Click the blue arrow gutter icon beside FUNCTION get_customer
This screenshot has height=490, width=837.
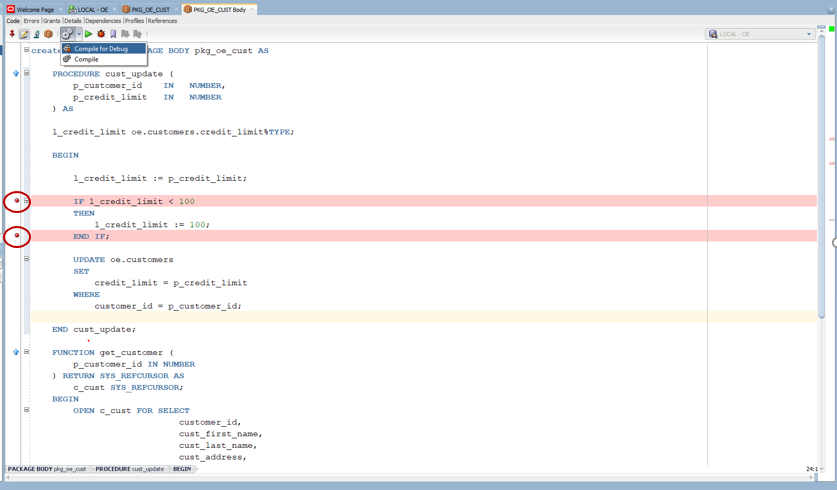point(15,352)
